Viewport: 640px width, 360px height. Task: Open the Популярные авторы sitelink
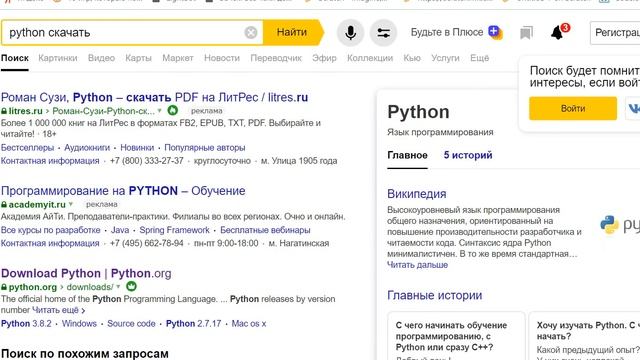coord(204,147)
